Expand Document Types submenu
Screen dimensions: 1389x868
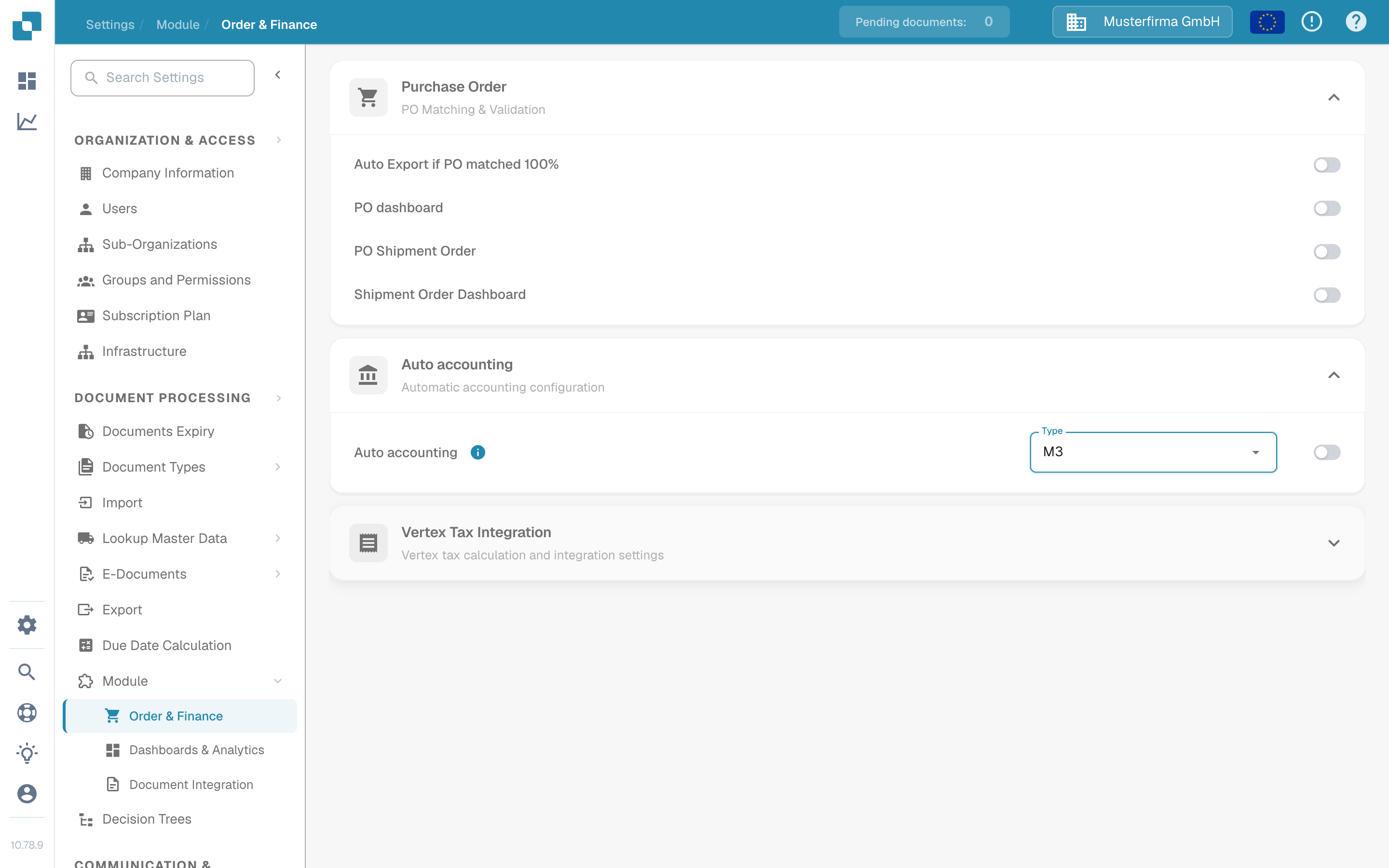pos(278,467)
